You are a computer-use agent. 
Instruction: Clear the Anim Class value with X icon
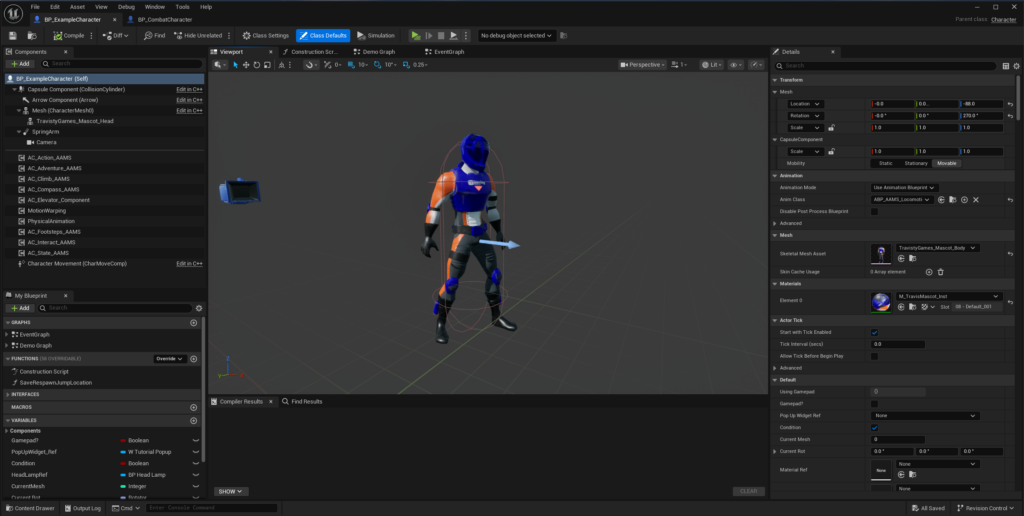point(976,200)
